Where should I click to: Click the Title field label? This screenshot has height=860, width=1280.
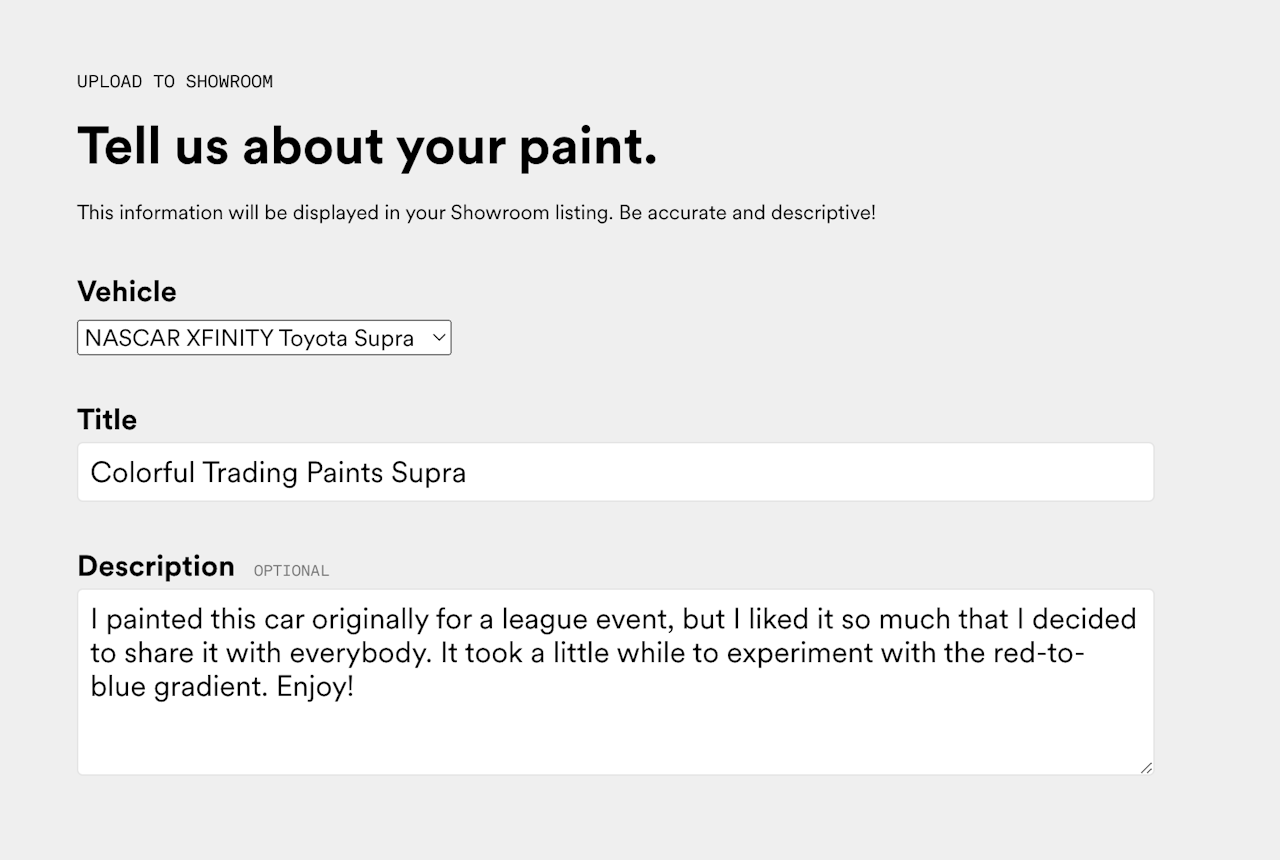107,420
